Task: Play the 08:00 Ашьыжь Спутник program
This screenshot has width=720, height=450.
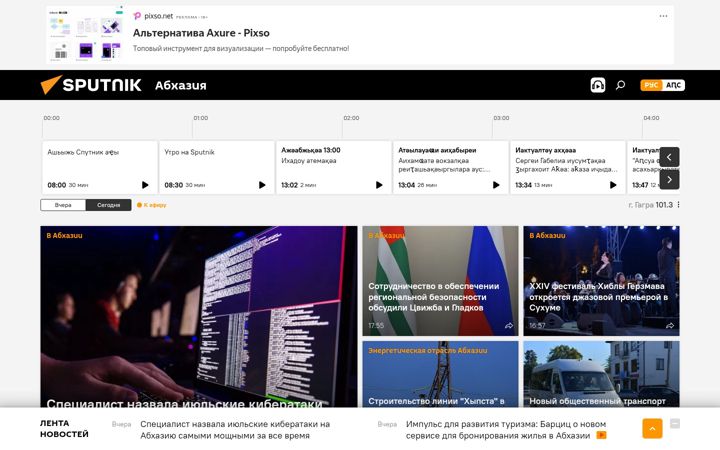Action: (145, 185)
